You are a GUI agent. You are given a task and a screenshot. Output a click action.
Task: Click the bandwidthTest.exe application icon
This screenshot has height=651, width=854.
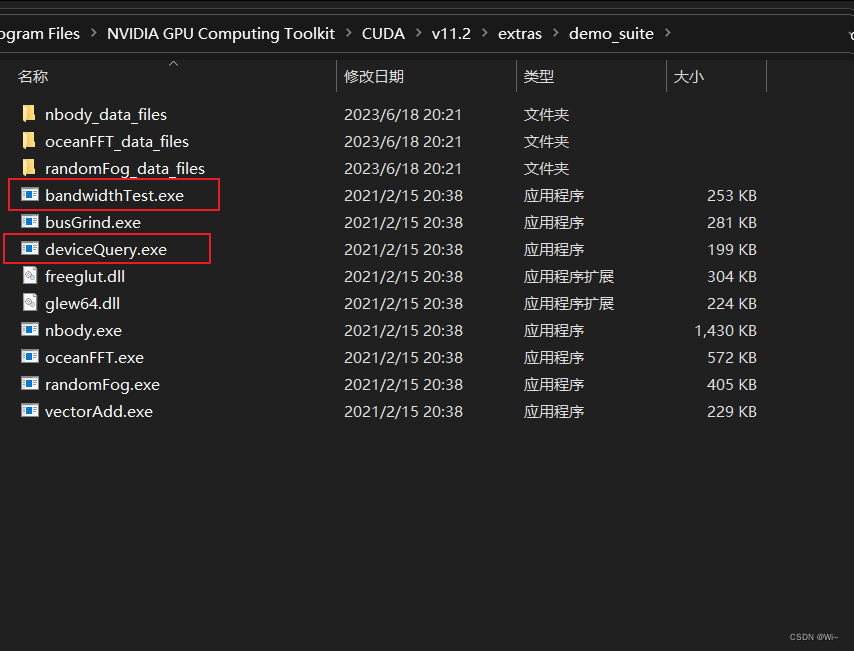tap(30, 194)
